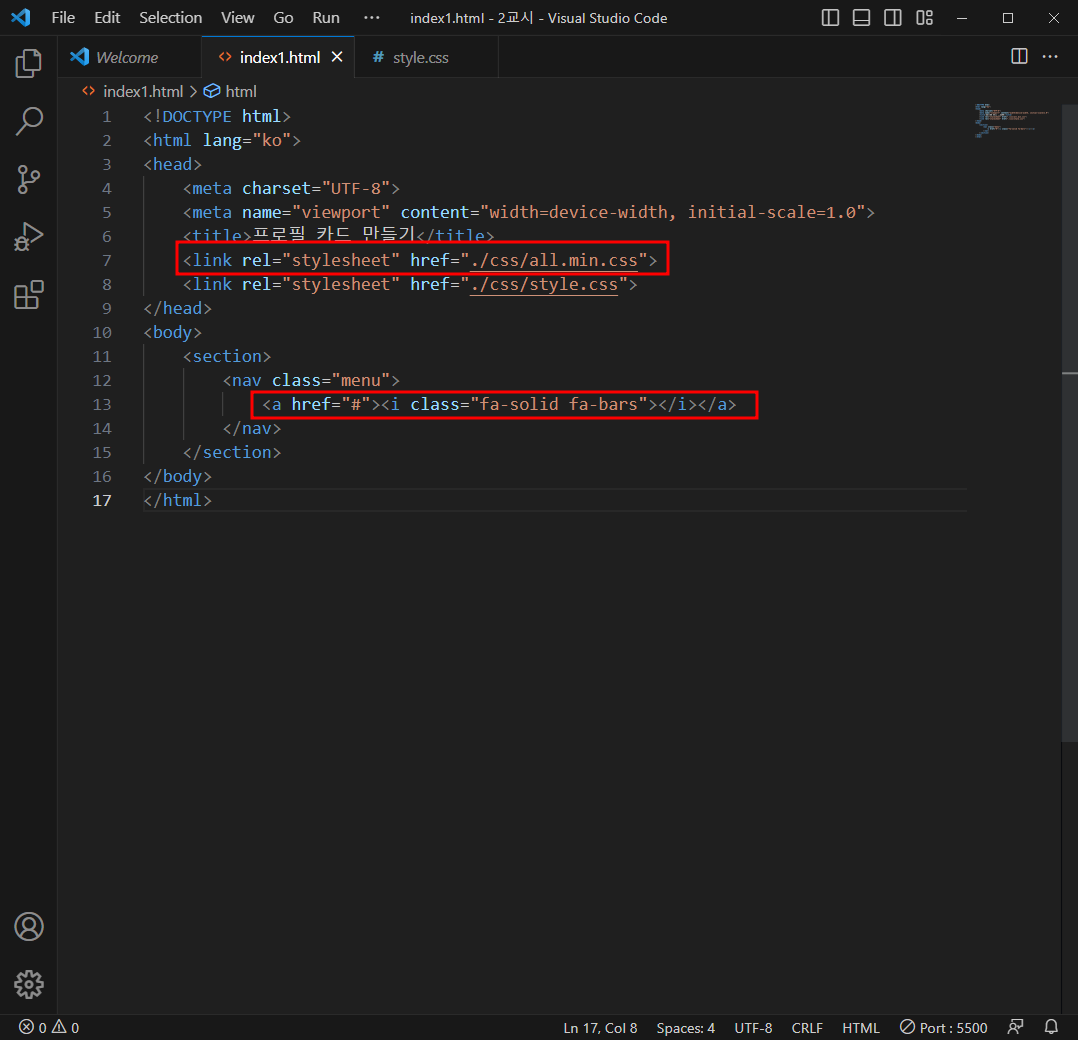Viewport: 1078px width, 1040px height.
Task: Open the hidden menu bar items ellipsis
Action: (x=371, y=18)
